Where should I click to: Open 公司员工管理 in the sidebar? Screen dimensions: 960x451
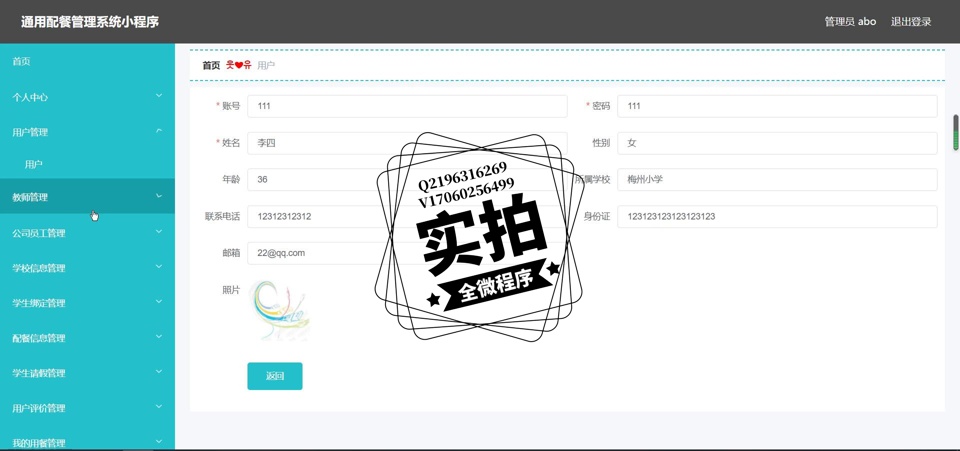(x=39, y=233)
